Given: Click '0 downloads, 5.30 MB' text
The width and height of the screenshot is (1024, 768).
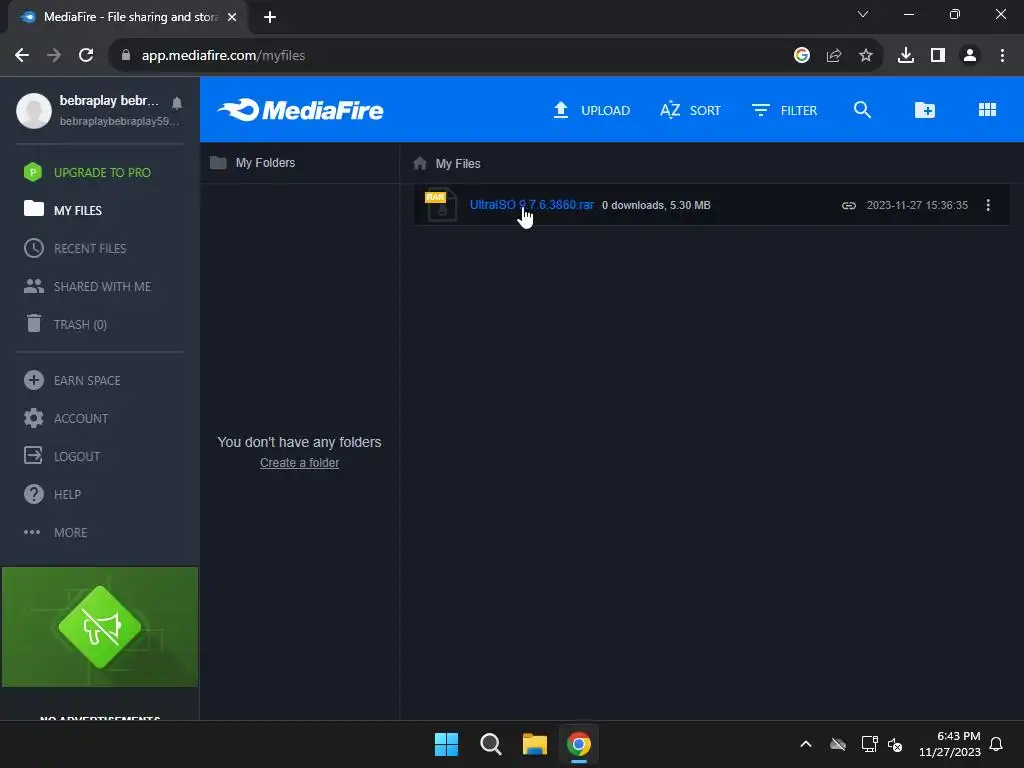Looking at the screenshot, I should 656,205.
